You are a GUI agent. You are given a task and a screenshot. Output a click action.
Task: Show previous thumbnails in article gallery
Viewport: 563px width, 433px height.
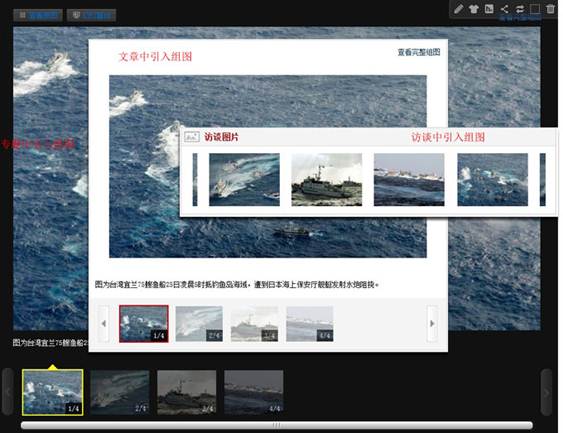pos(103,323)
